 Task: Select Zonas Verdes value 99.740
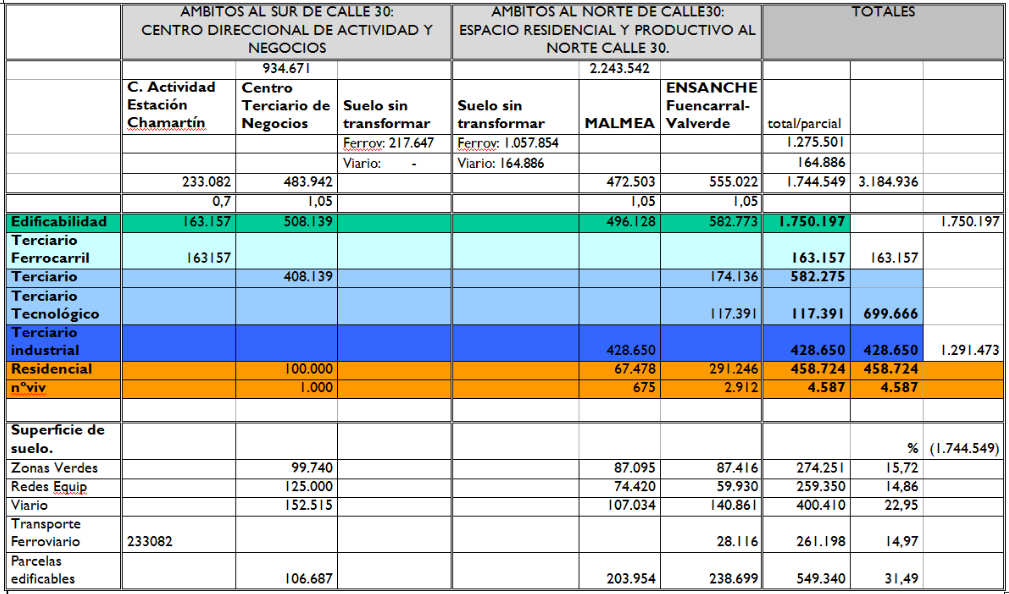[x=311, y=468]
